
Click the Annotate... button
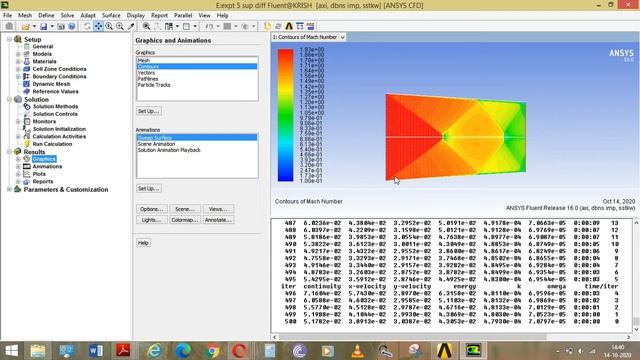(218, 220)
